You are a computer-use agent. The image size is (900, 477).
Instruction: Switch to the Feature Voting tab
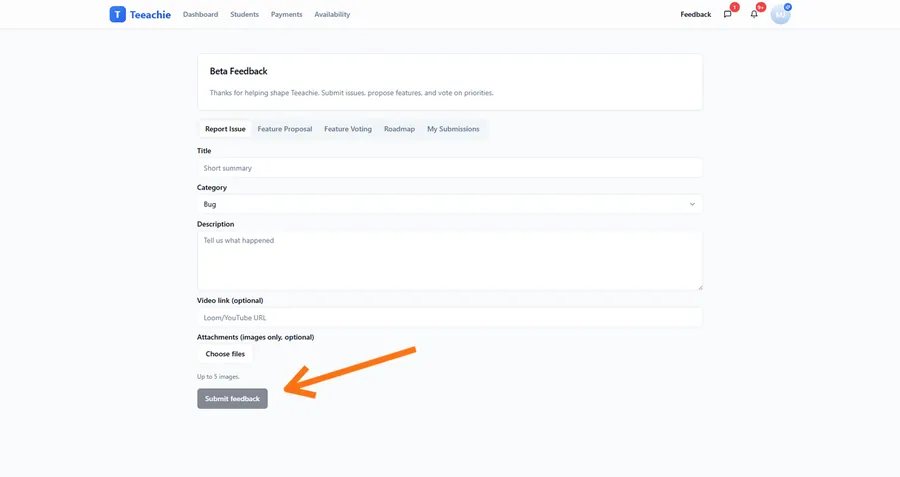click(348, 129)
